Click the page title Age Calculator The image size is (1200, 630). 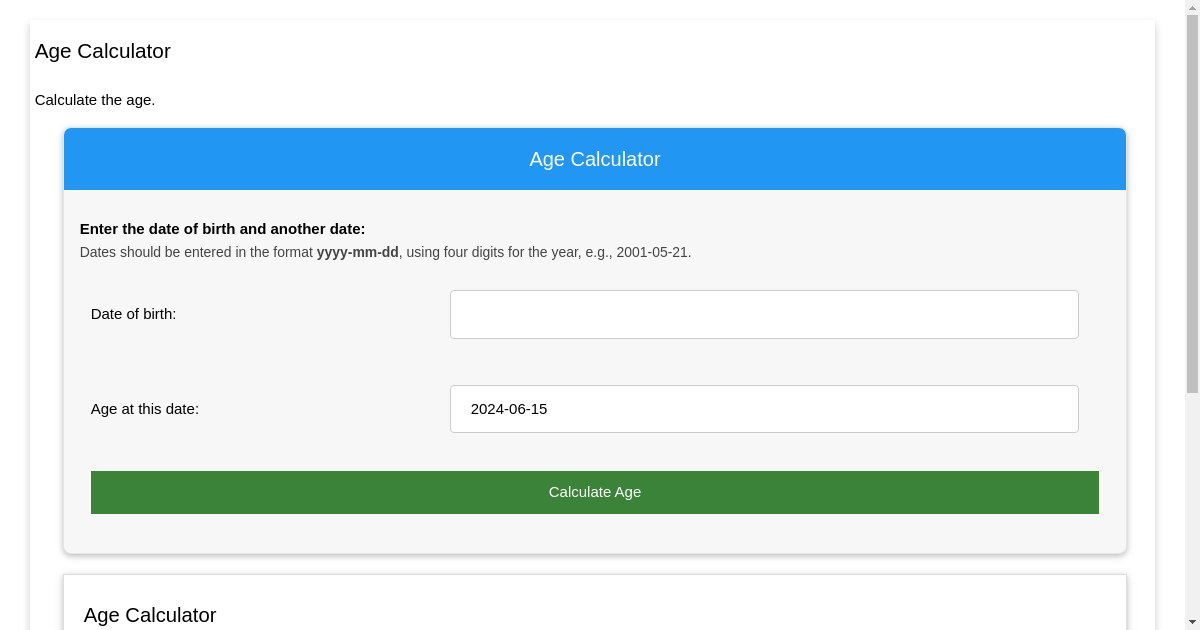pyautogui.click(x=102, y=51)
